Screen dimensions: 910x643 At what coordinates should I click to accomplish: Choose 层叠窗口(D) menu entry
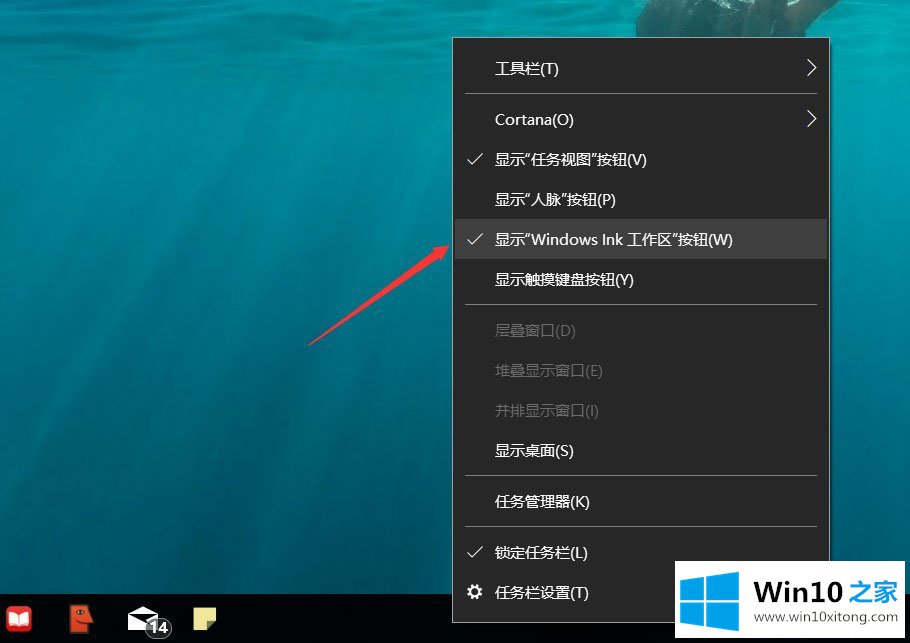(x=641, y=330)
